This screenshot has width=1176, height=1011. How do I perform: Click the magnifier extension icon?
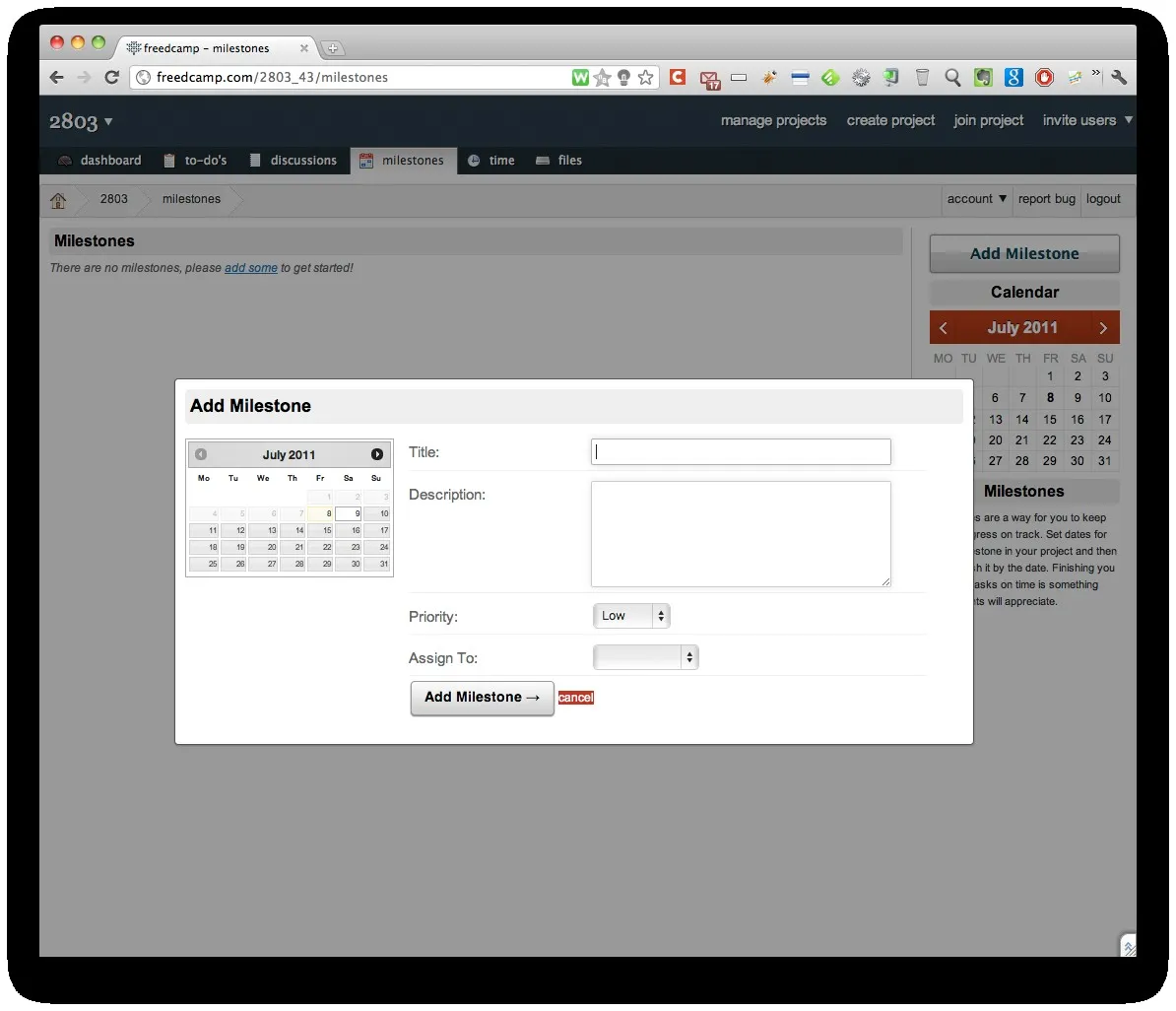[952, 77]
